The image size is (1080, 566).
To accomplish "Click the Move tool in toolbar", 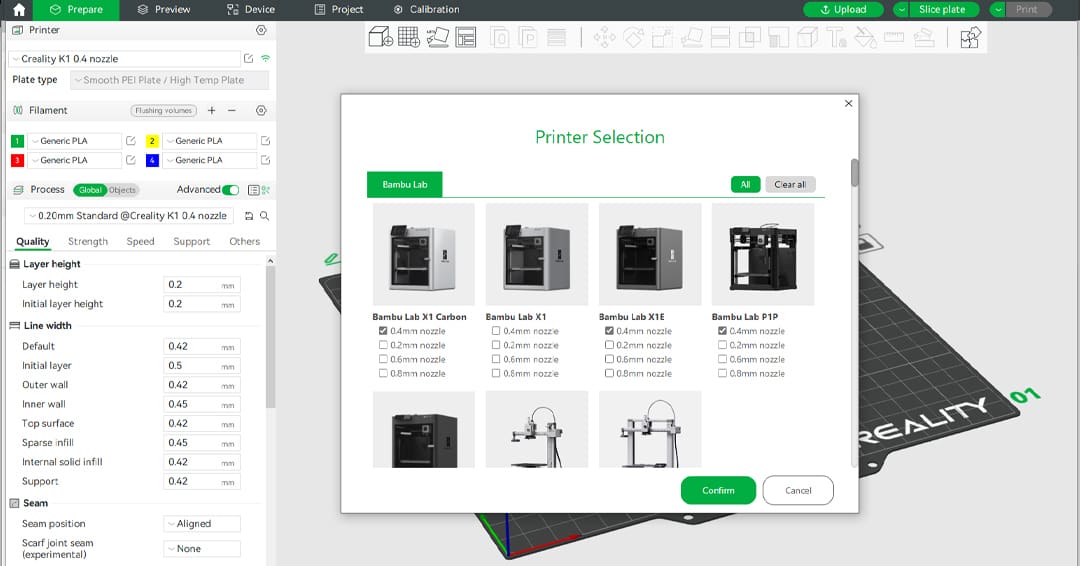I will click(x=604, y=37).
